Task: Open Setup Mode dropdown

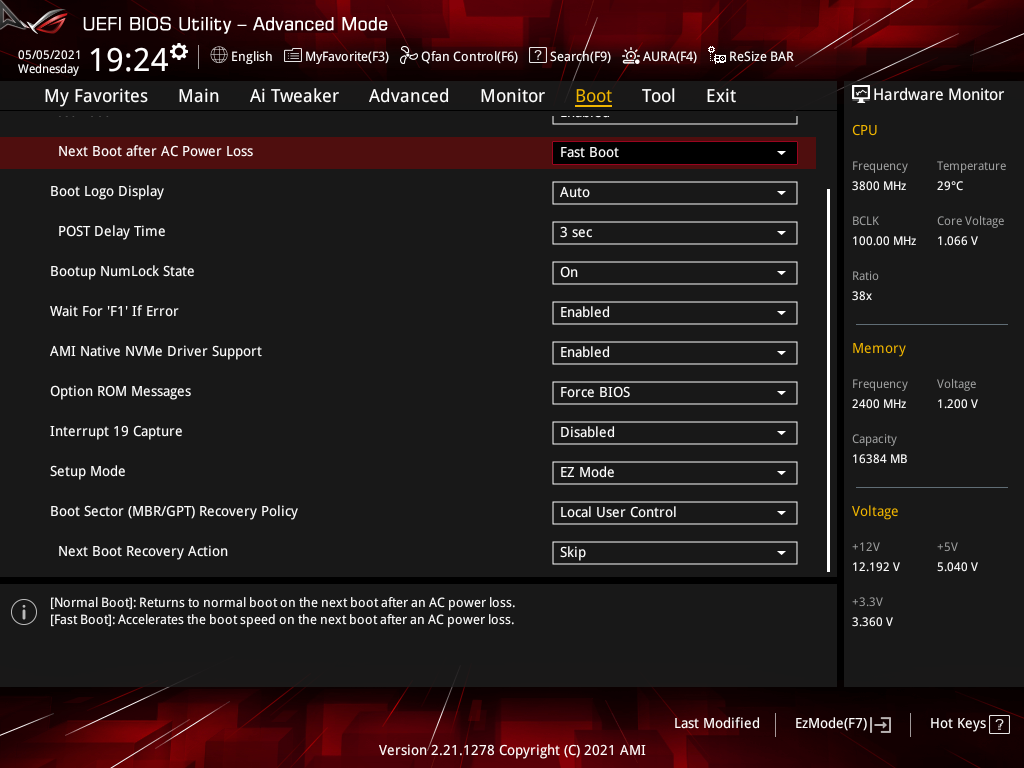Action: click(x=675, y=473)
